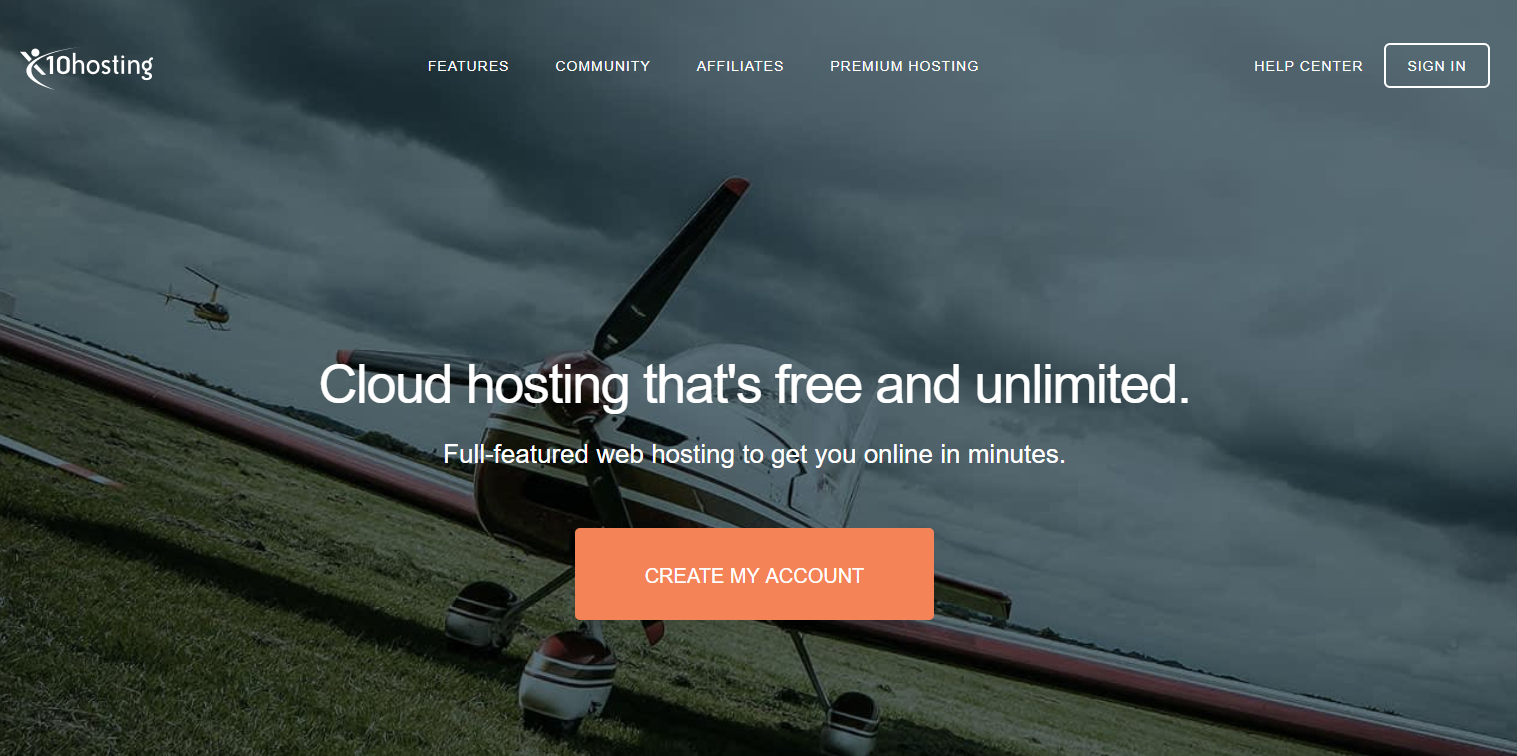
Task: Go to the Community page
Action: tap(603, 66)
